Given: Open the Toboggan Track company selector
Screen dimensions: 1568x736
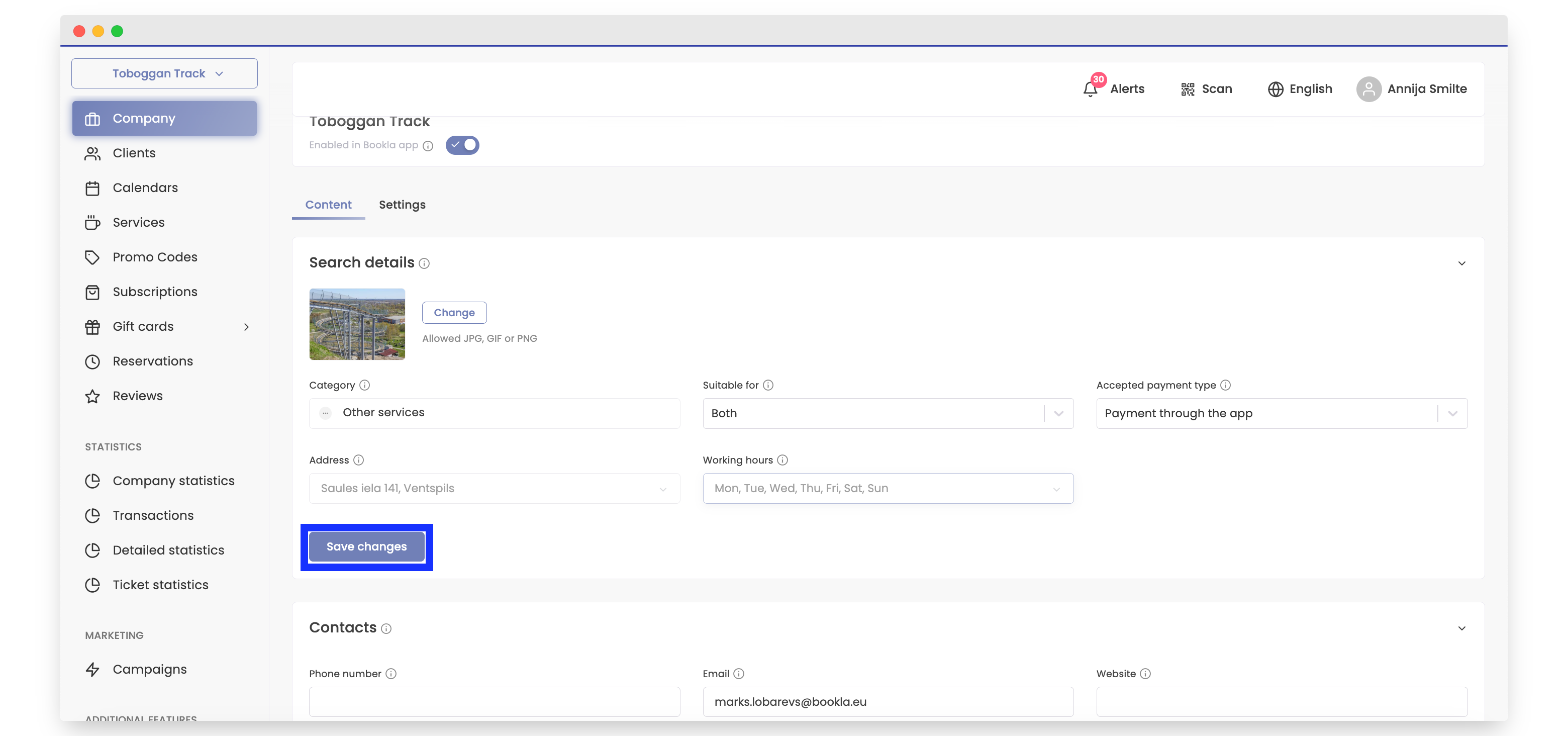Looking at the screenshot, I should tap(164, 74).
